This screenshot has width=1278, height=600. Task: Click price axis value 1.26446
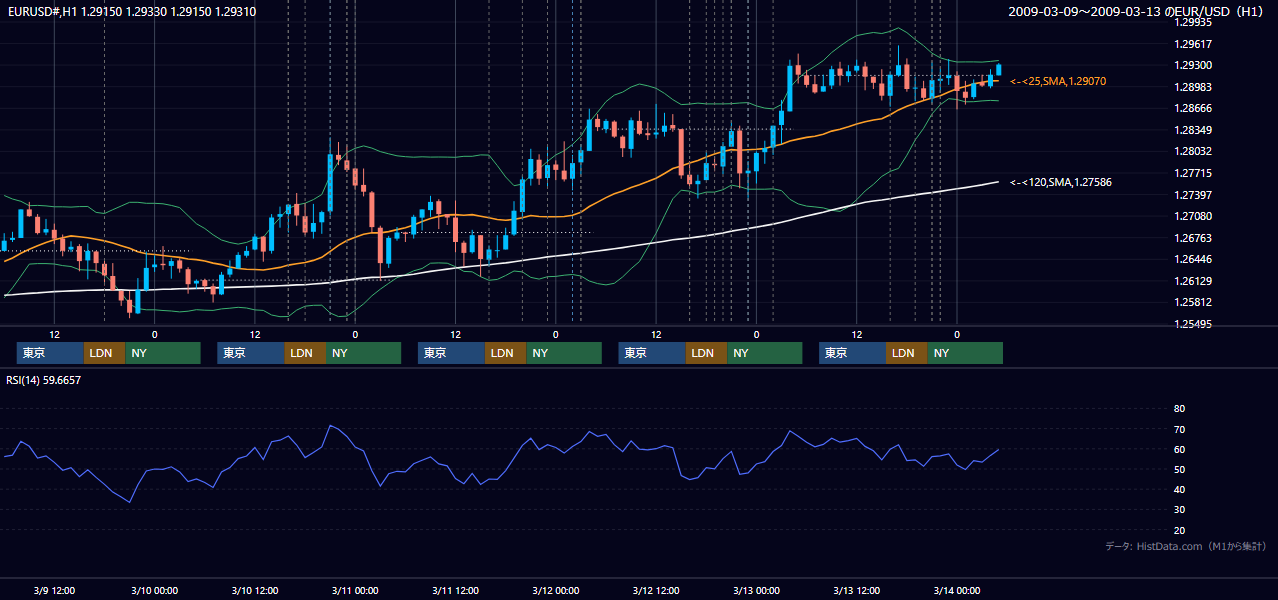[1193, 259]
